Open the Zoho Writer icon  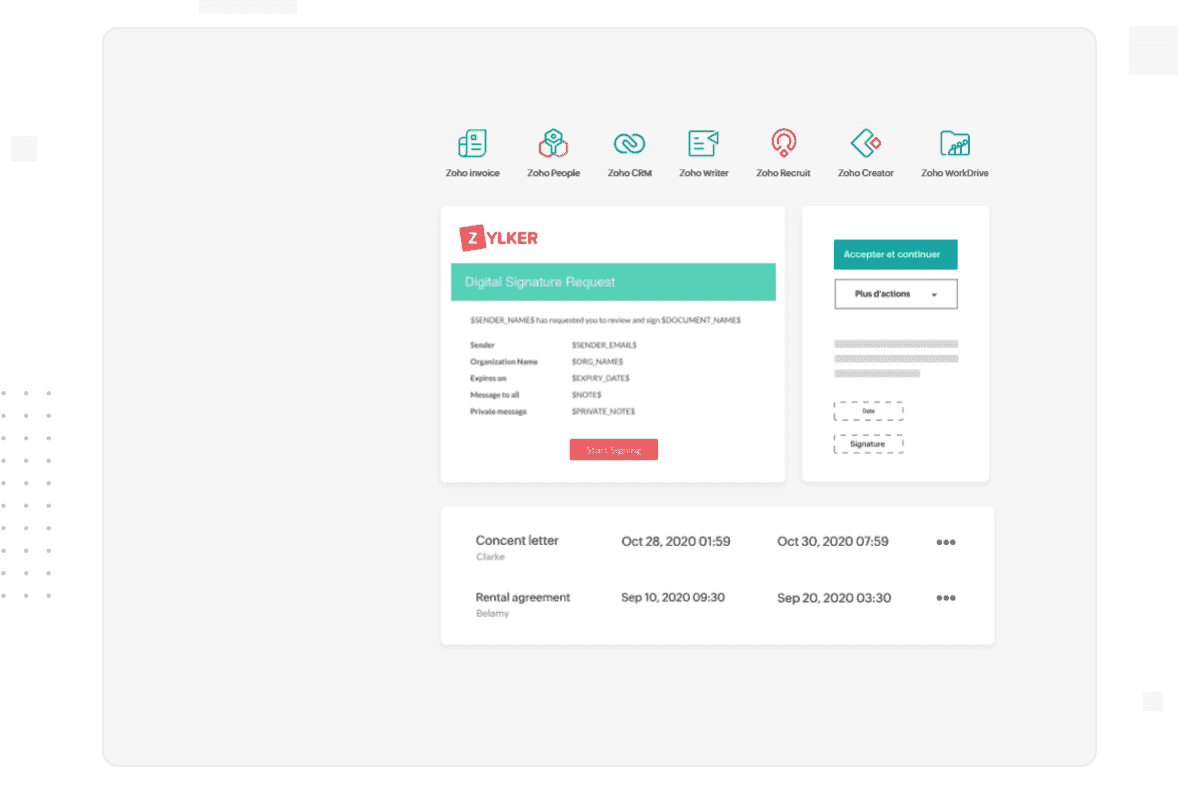click(x=704, y=144)
